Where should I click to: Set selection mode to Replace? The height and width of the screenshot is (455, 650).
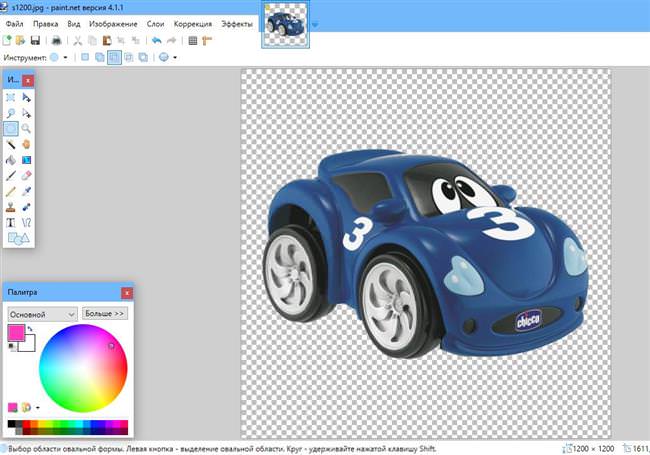pos(85,57)
